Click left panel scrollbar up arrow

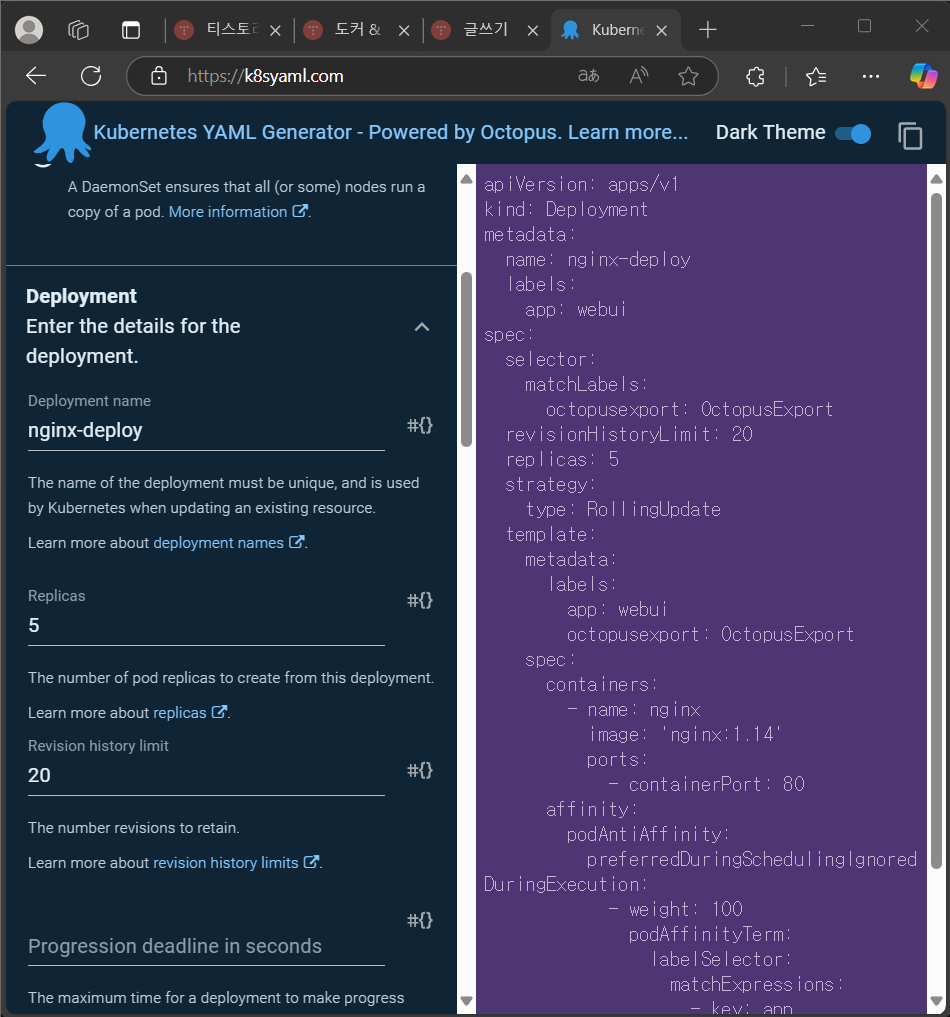click(466, 180)
